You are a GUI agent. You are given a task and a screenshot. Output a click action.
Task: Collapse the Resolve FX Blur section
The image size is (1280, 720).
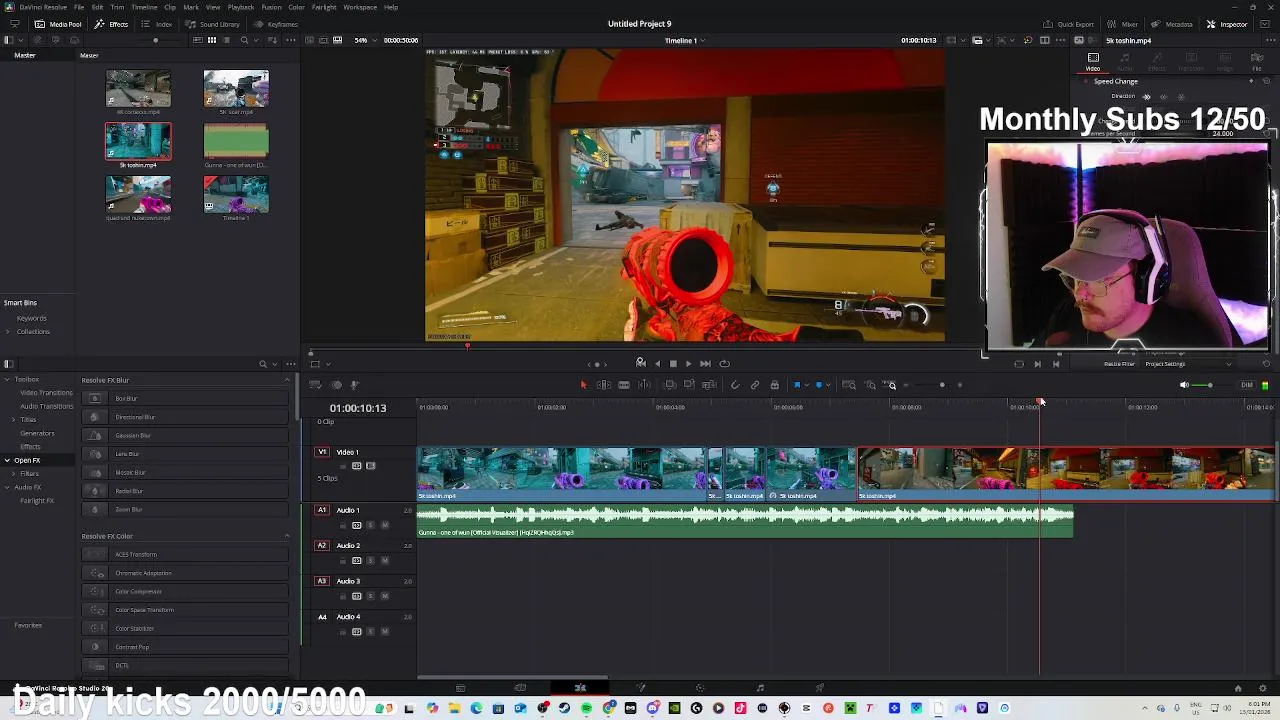(x=287, y=380)
